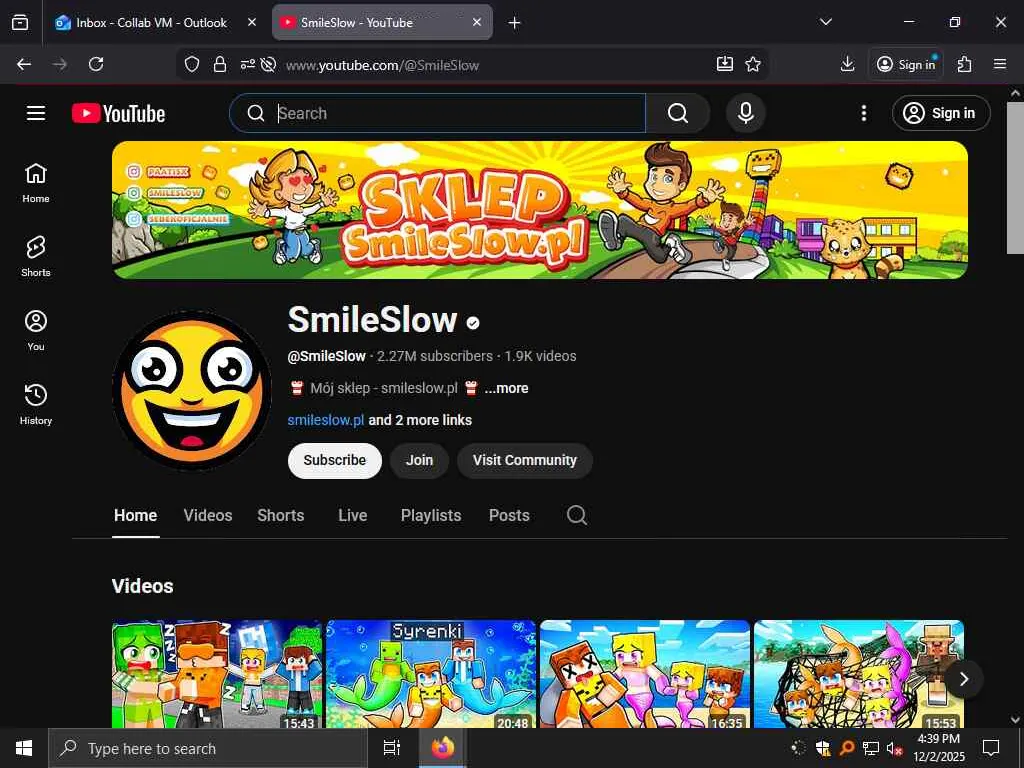Bookmark this page with star
Screen dimensions: 1024x768
coord(753,64)
